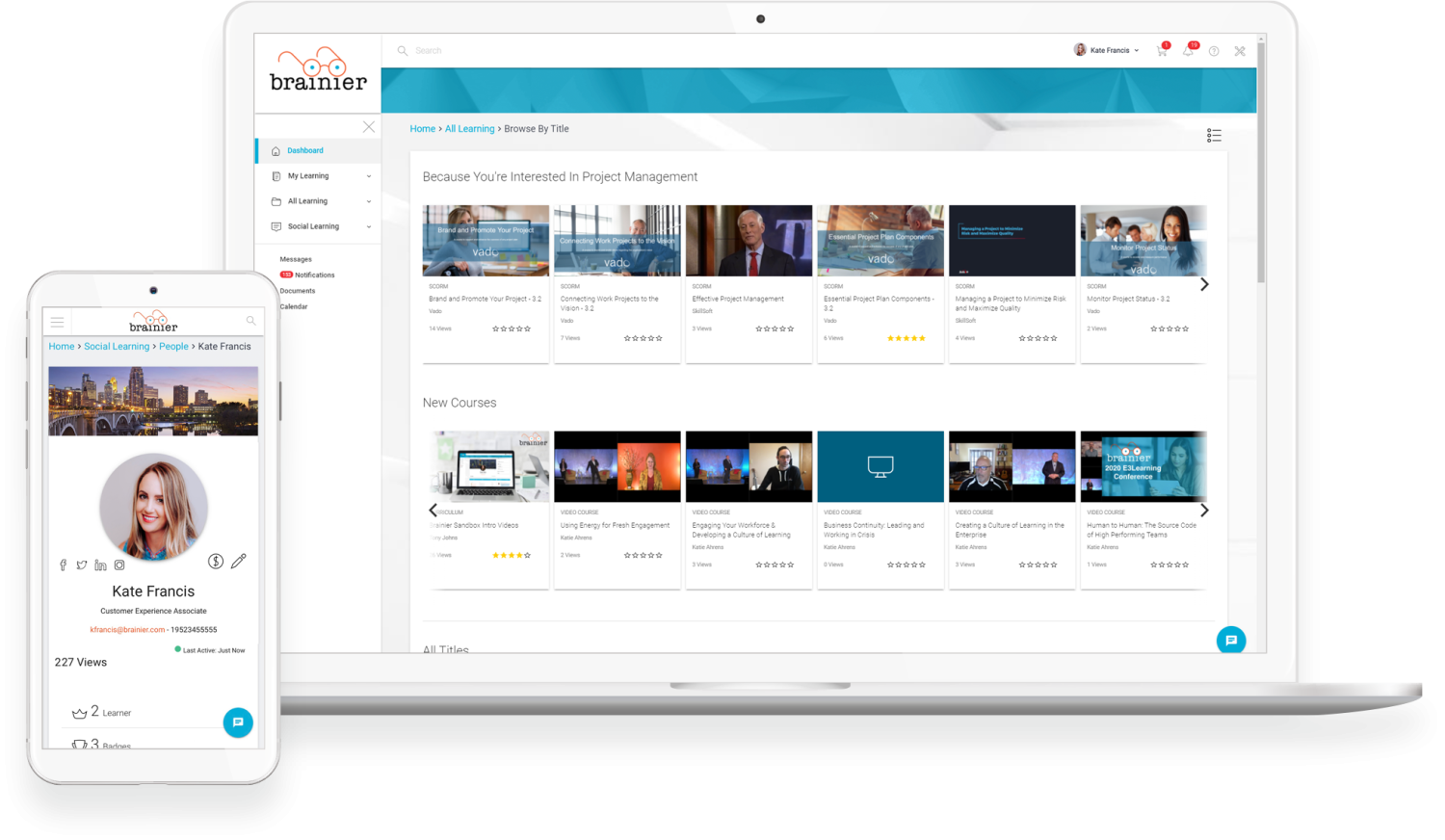Expand the Social Learning menu chevron
Image resolution: width=1445 pixels, height=840 pixels.
click(x=369, y=226)
